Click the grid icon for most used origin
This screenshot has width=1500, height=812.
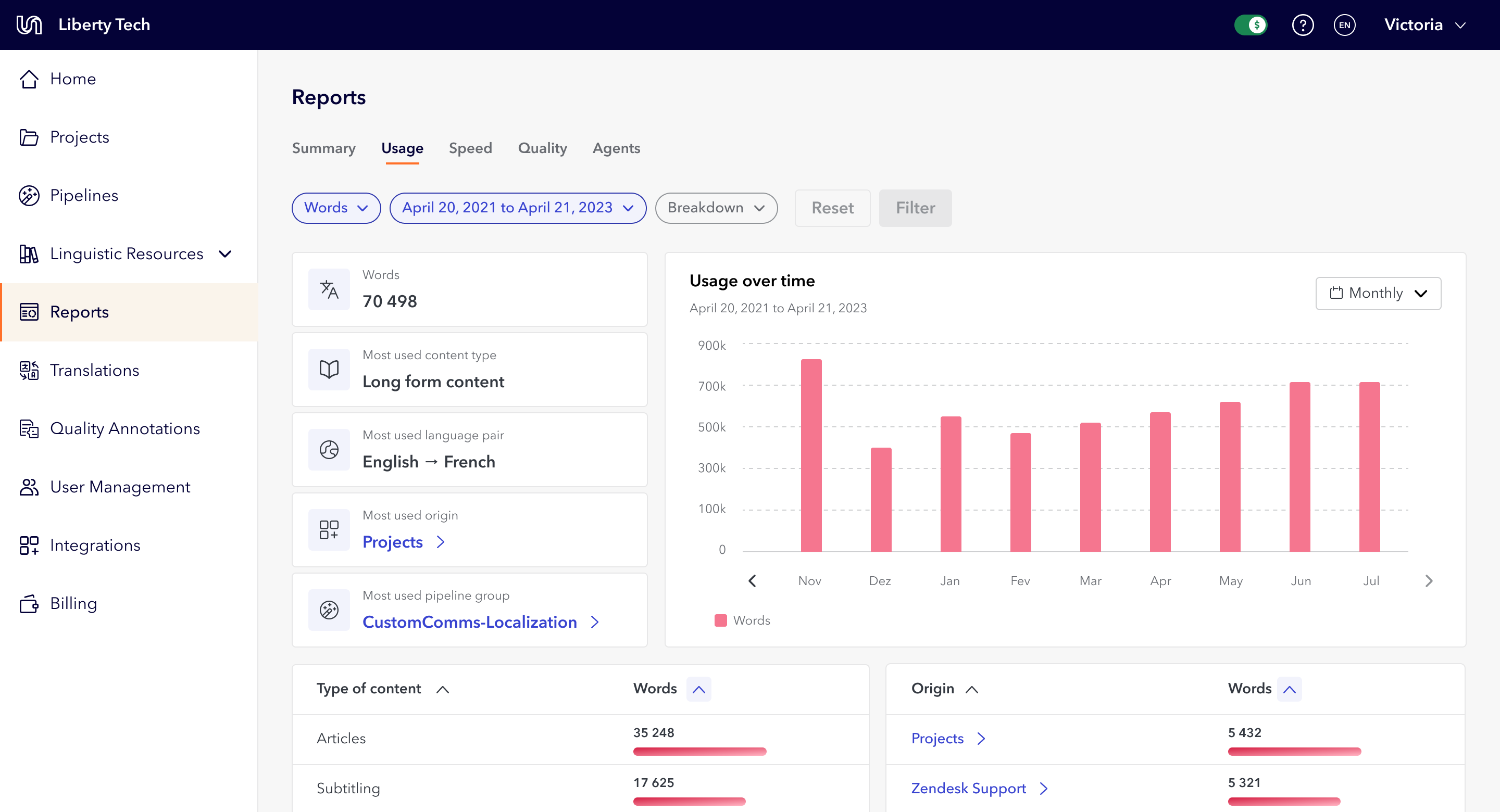pyautogui.click(x=329, y=530)
